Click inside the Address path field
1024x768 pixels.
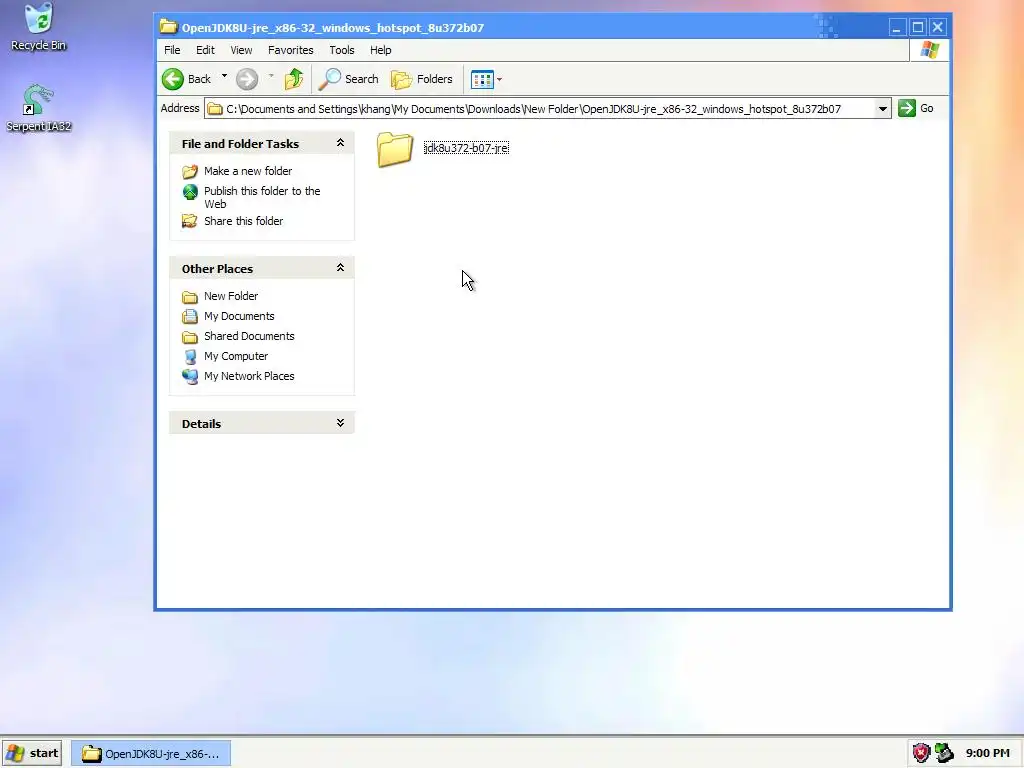tap(547, 109)
